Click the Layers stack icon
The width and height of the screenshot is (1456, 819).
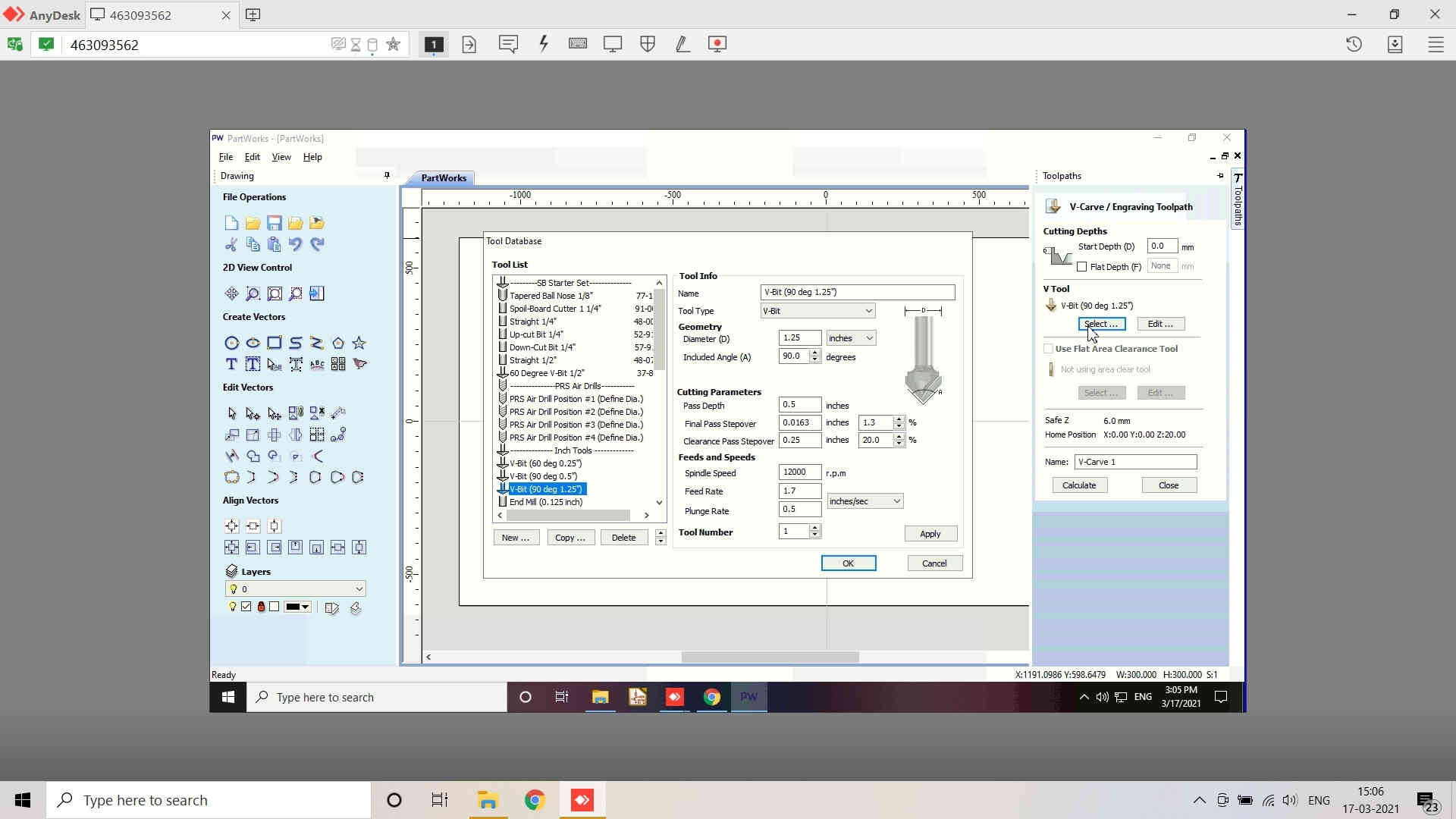point(231,571)
